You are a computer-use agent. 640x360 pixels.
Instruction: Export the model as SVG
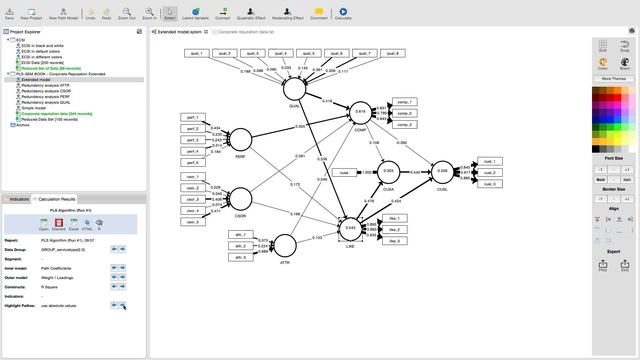[625, 265]
